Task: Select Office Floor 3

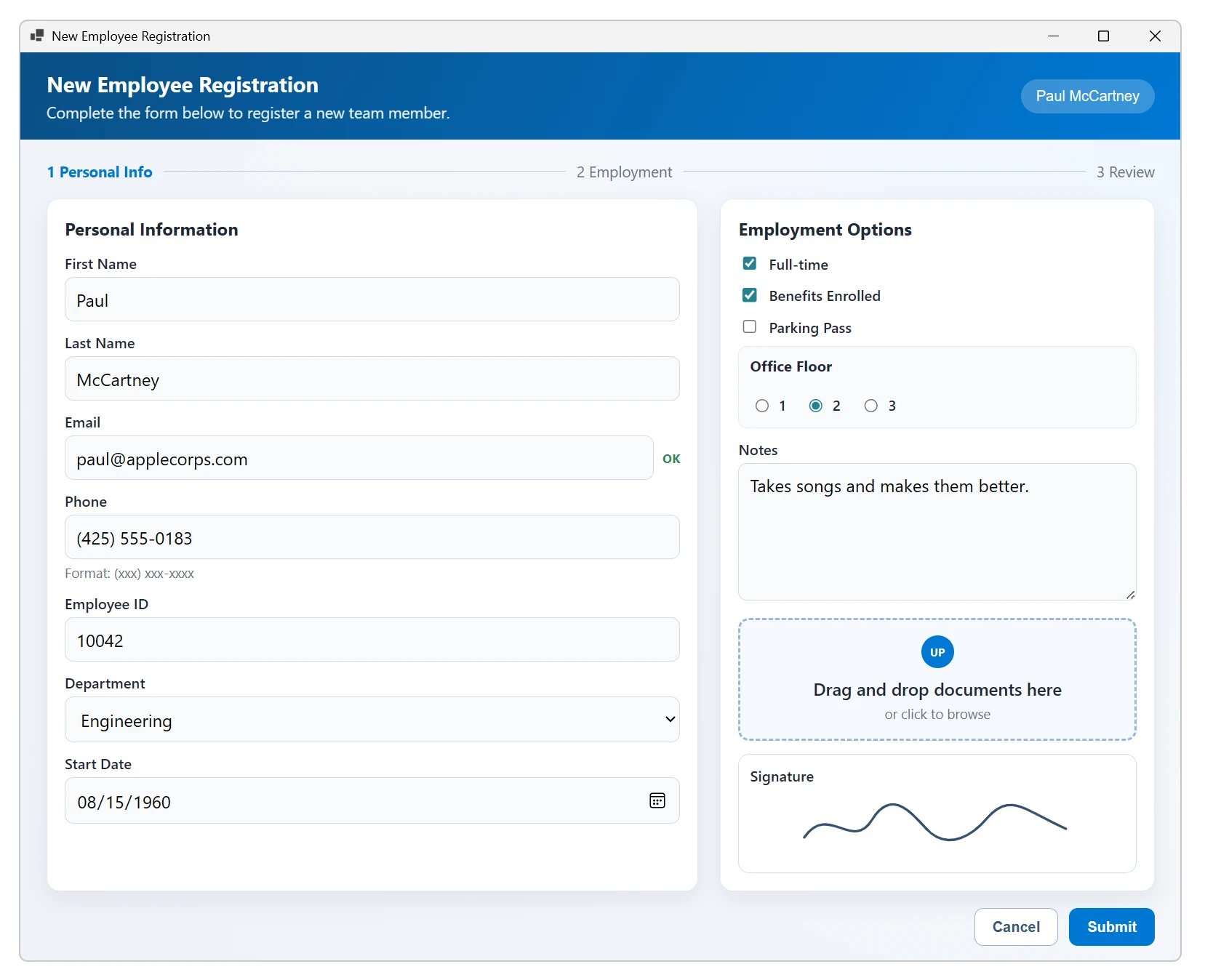Action: 870,406
